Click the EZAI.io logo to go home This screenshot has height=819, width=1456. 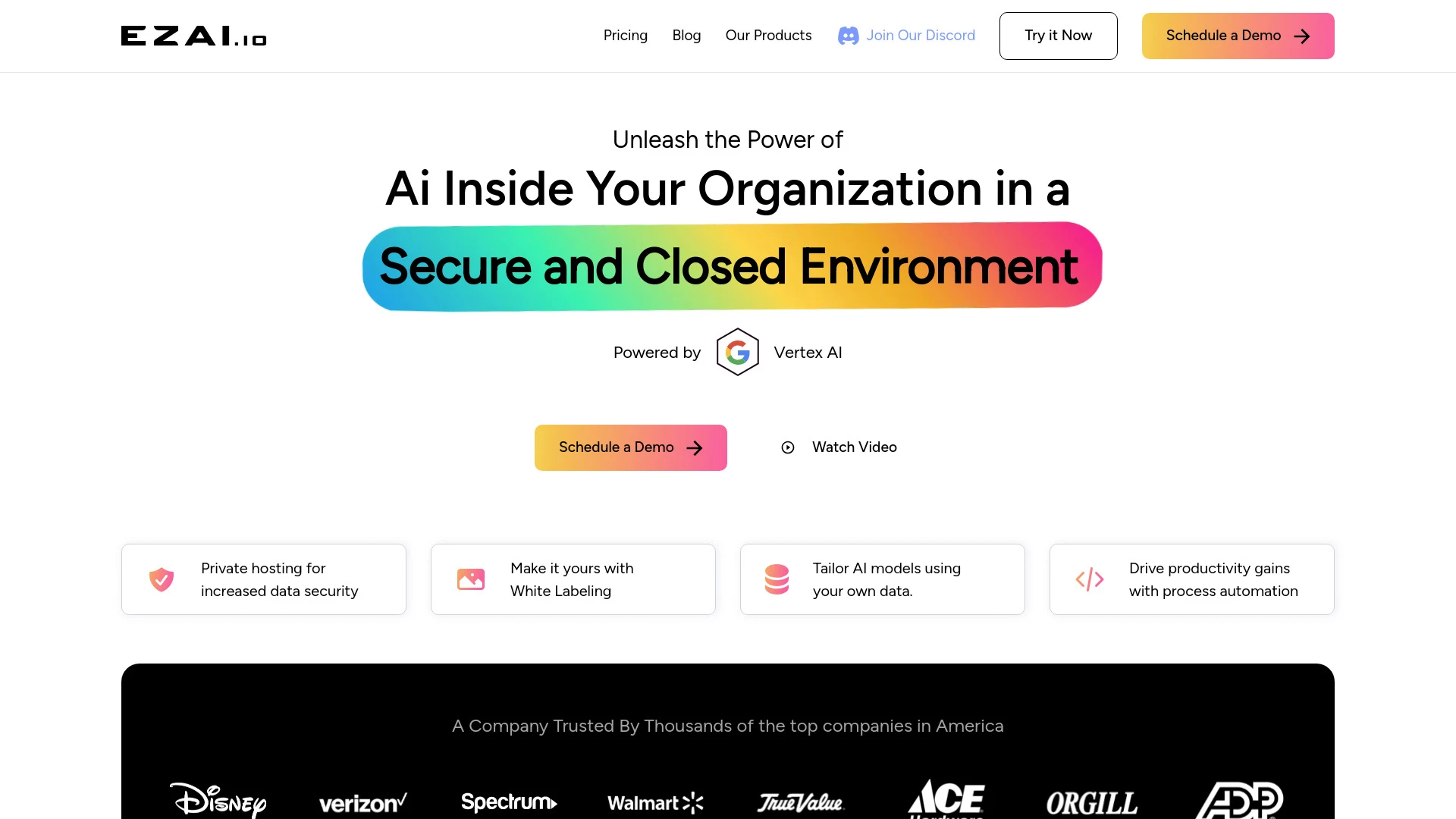(193, 35)
